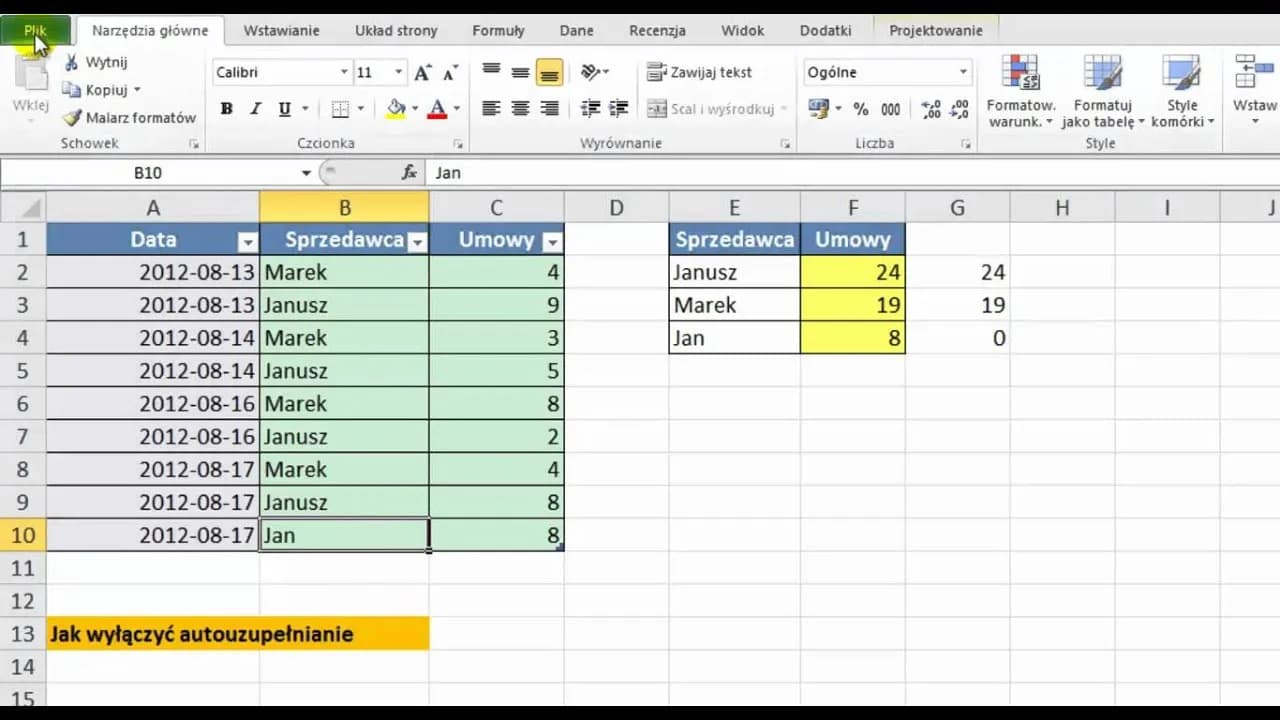1280x720 pixels.
Task: Open the Ogólne number format dropdown
Action: (963, 72)
